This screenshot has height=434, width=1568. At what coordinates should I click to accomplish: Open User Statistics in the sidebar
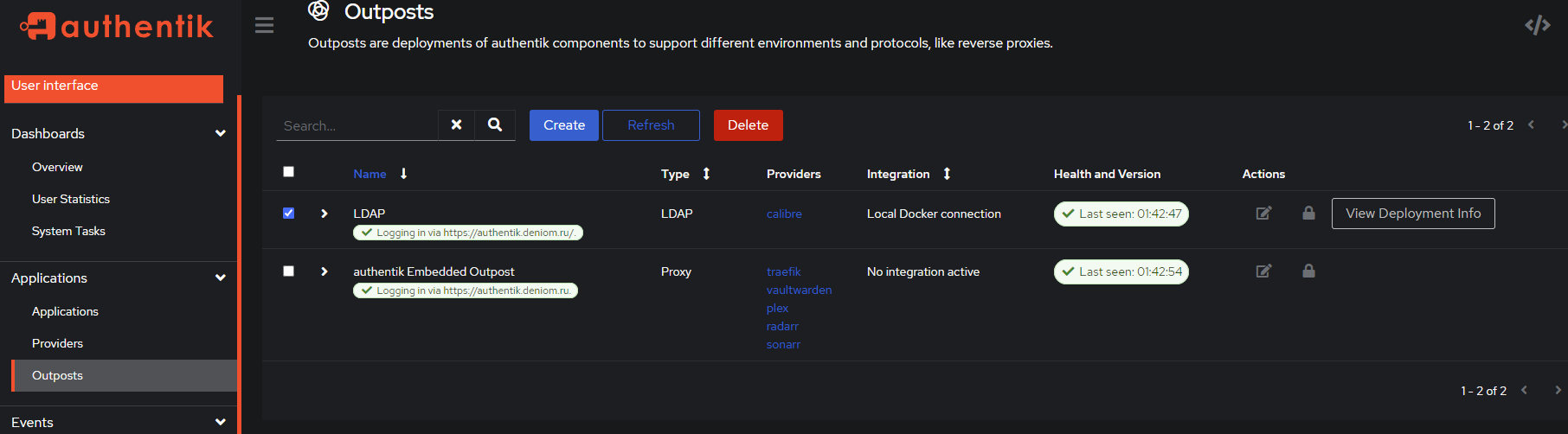[x=71, y=199]
